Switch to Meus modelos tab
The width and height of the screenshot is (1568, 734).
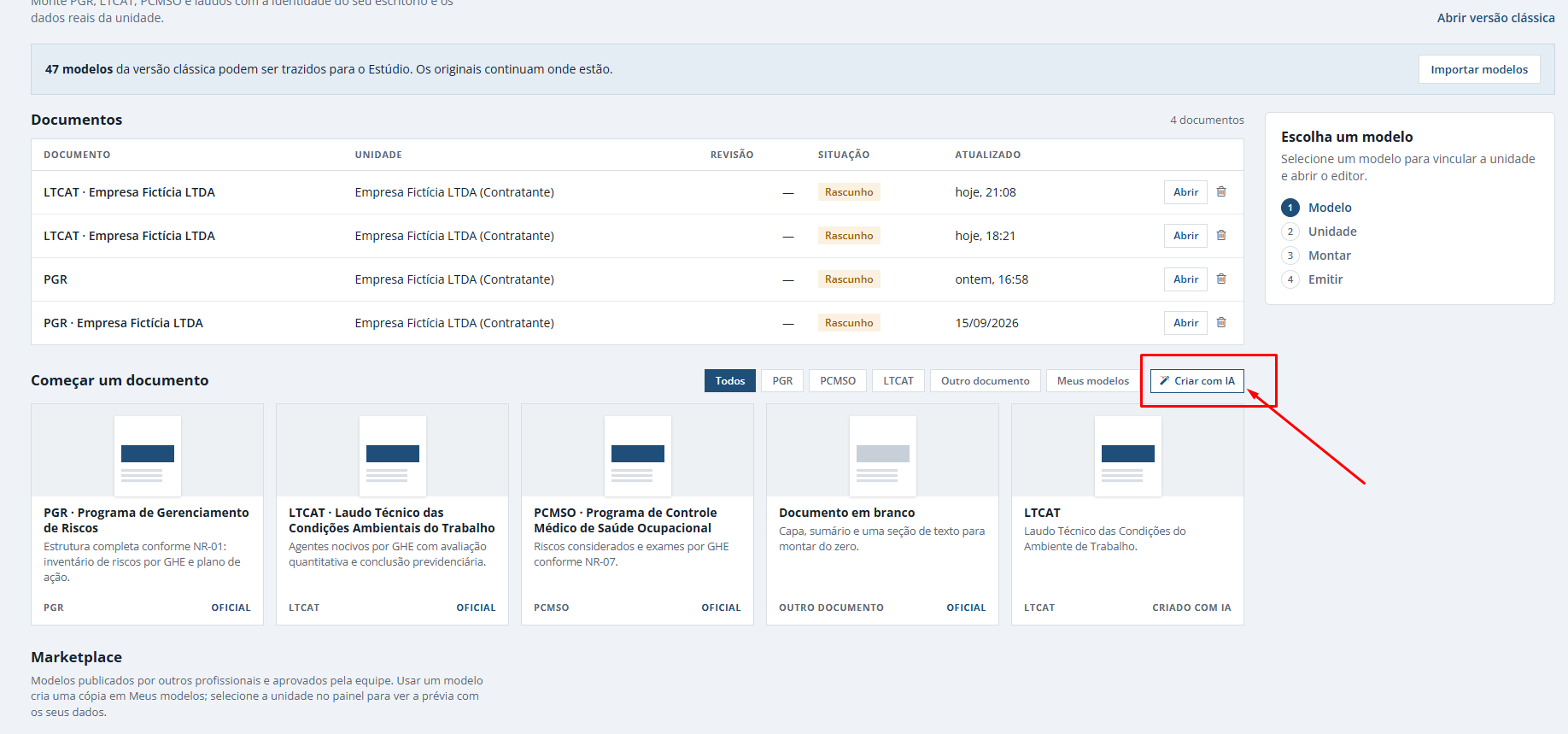pyautogui.click(x=1093, y=381)
